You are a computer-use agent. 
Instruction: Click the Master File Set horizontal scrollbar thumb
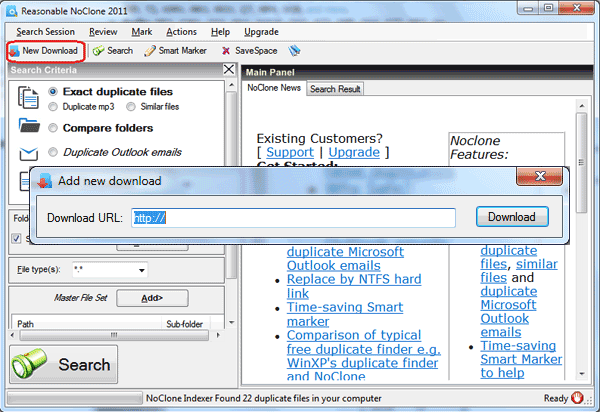114,335
